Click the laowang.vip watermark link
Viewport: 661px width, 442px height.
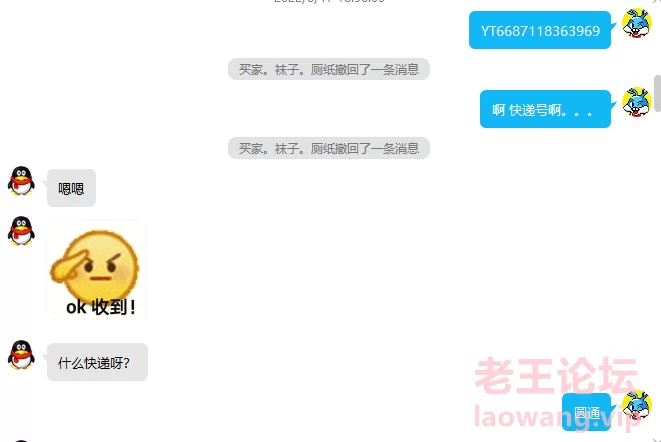(x=556, y=417)
